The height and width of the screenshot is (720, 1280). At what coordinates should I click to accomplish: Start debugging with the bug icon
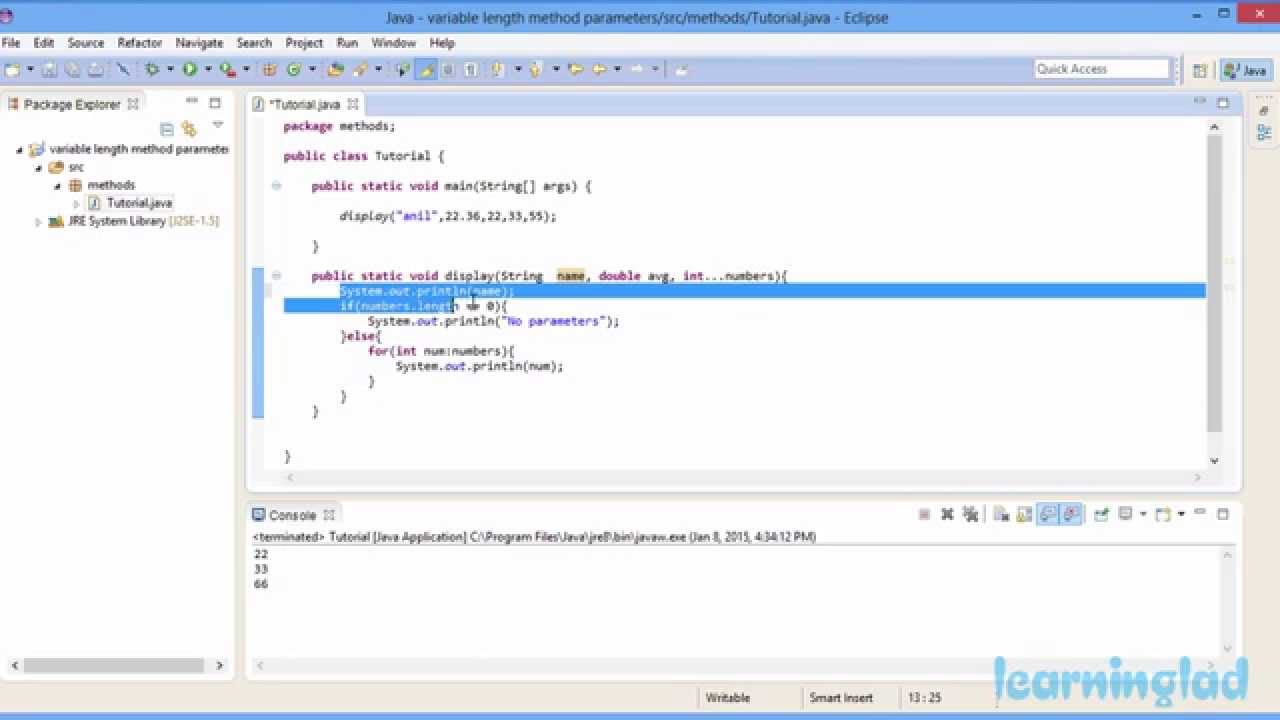tap(152, 69)
